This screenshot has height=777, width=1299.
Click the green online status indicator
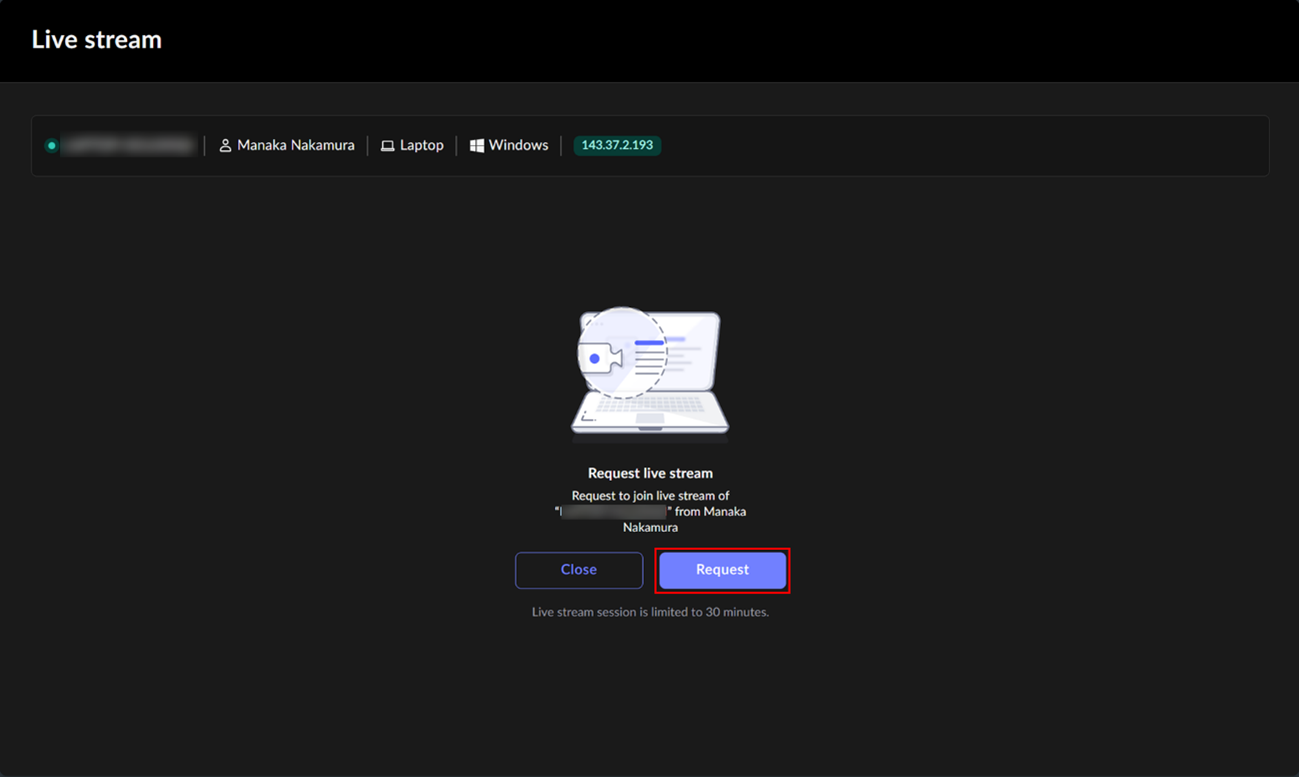point(51,145)
